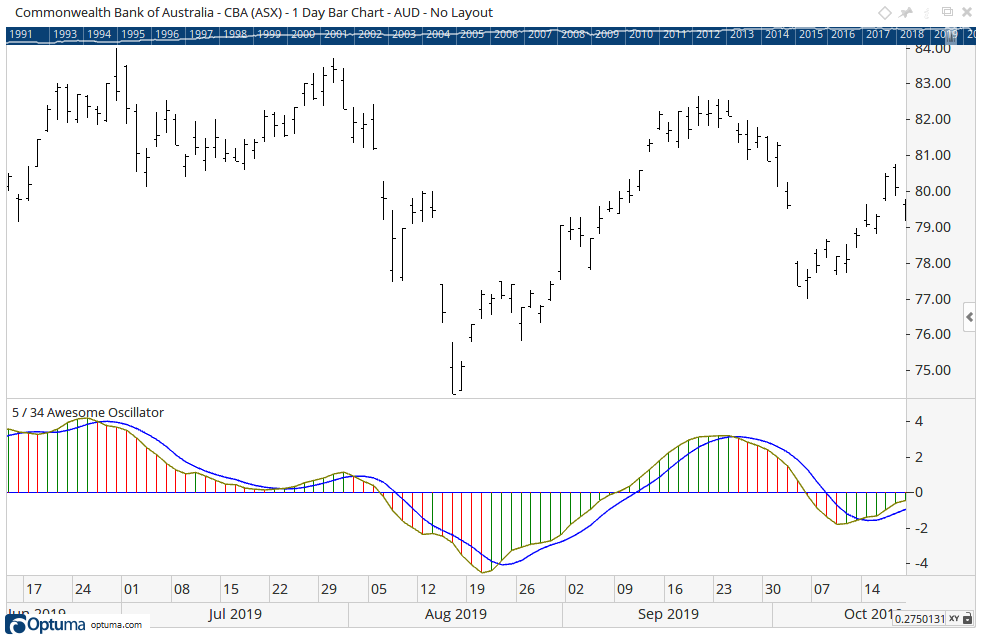The width and height of the screenshot is (982, 635).
Task: Expand side panel using left arrow tab
Action: coord(969,318)
